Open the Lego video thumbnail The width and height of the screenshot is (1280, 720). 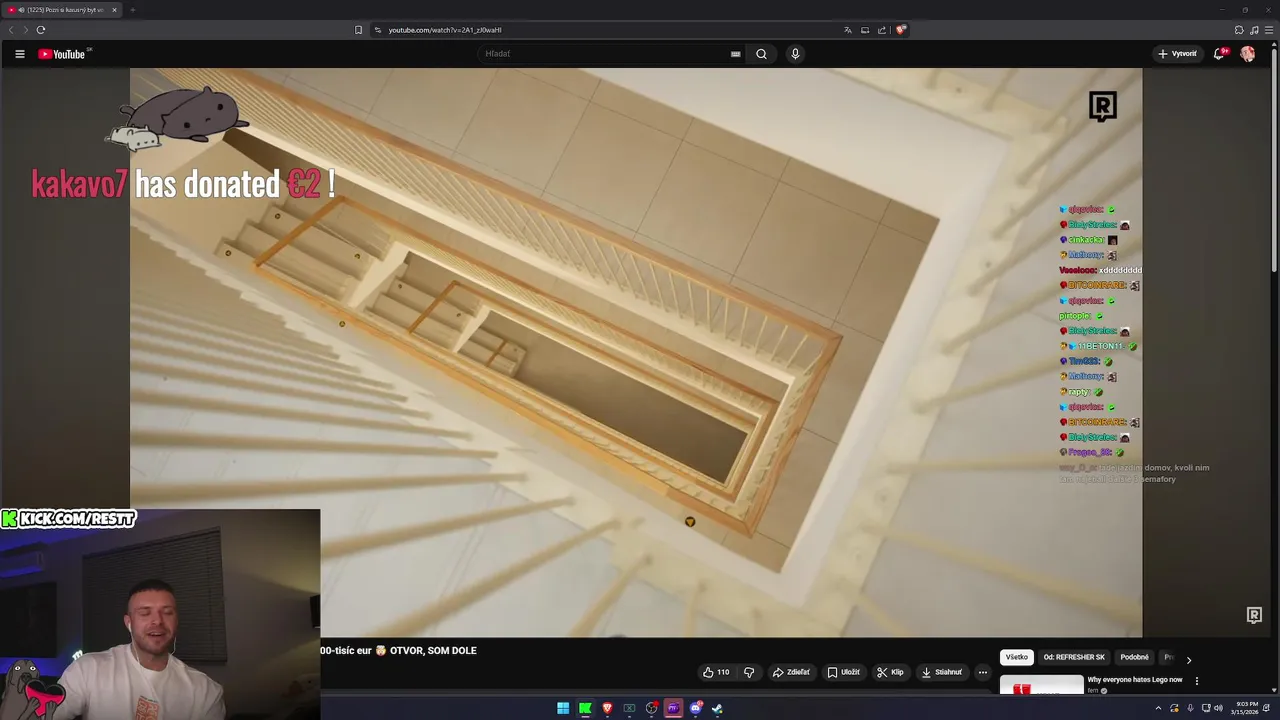[1041, 685]
